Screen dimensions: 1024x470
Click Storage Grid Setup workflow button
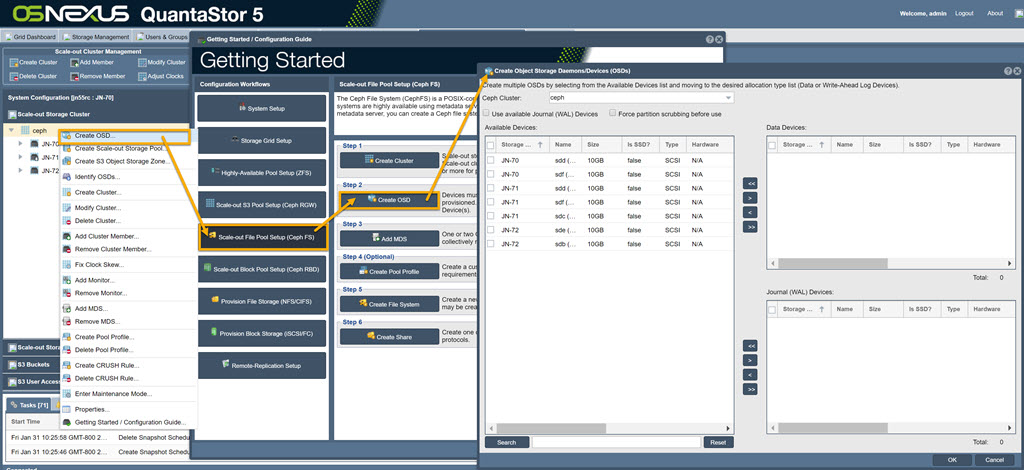click(x=261, y=140)
